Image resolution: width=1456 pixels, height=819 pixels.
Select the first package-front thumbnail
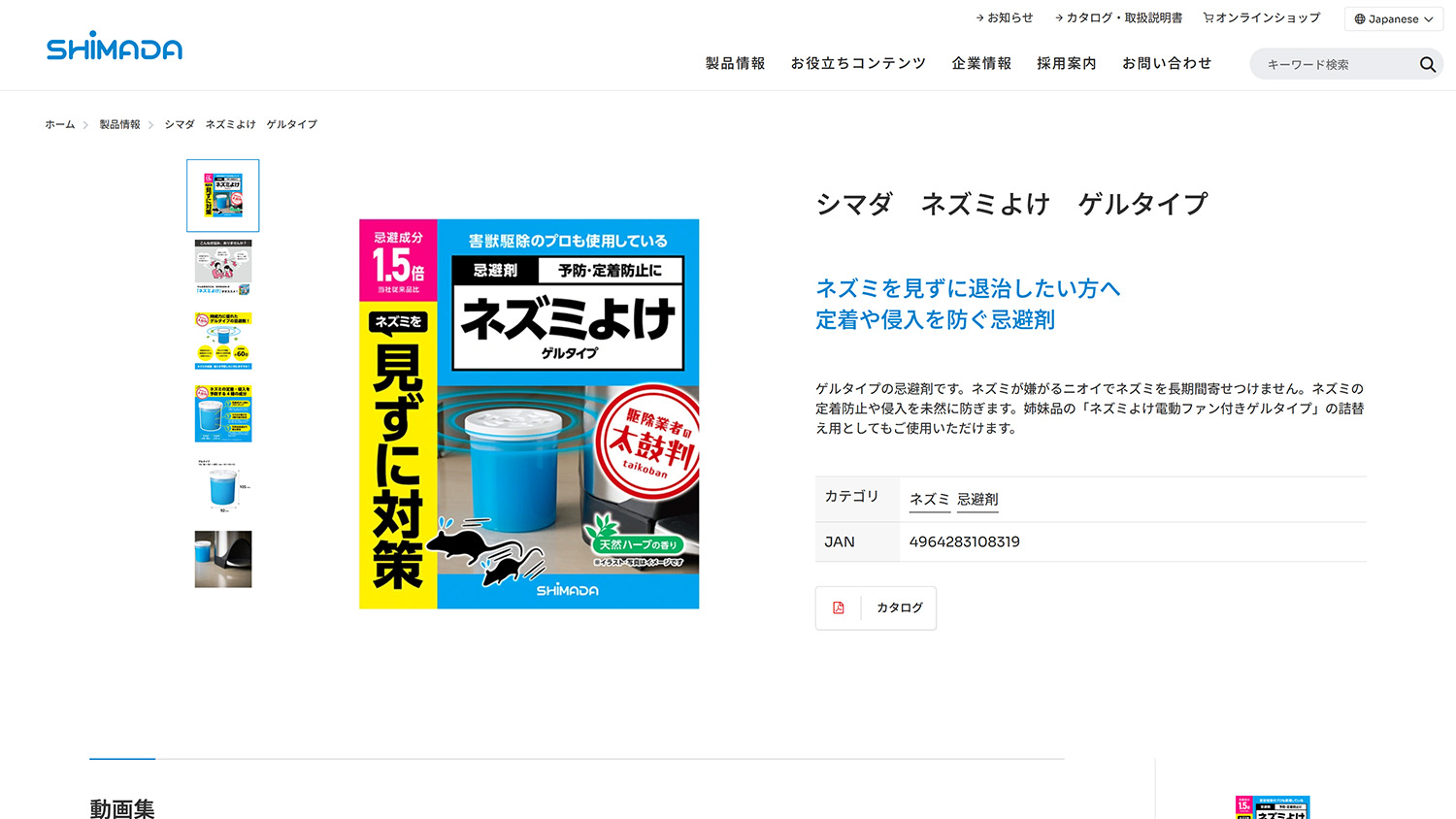coord(223,195)
